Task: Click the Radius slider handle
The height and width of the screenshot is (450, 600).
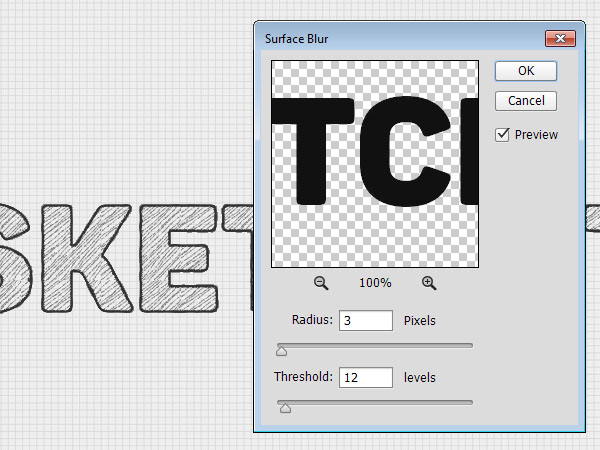Action: coord(282,351)
